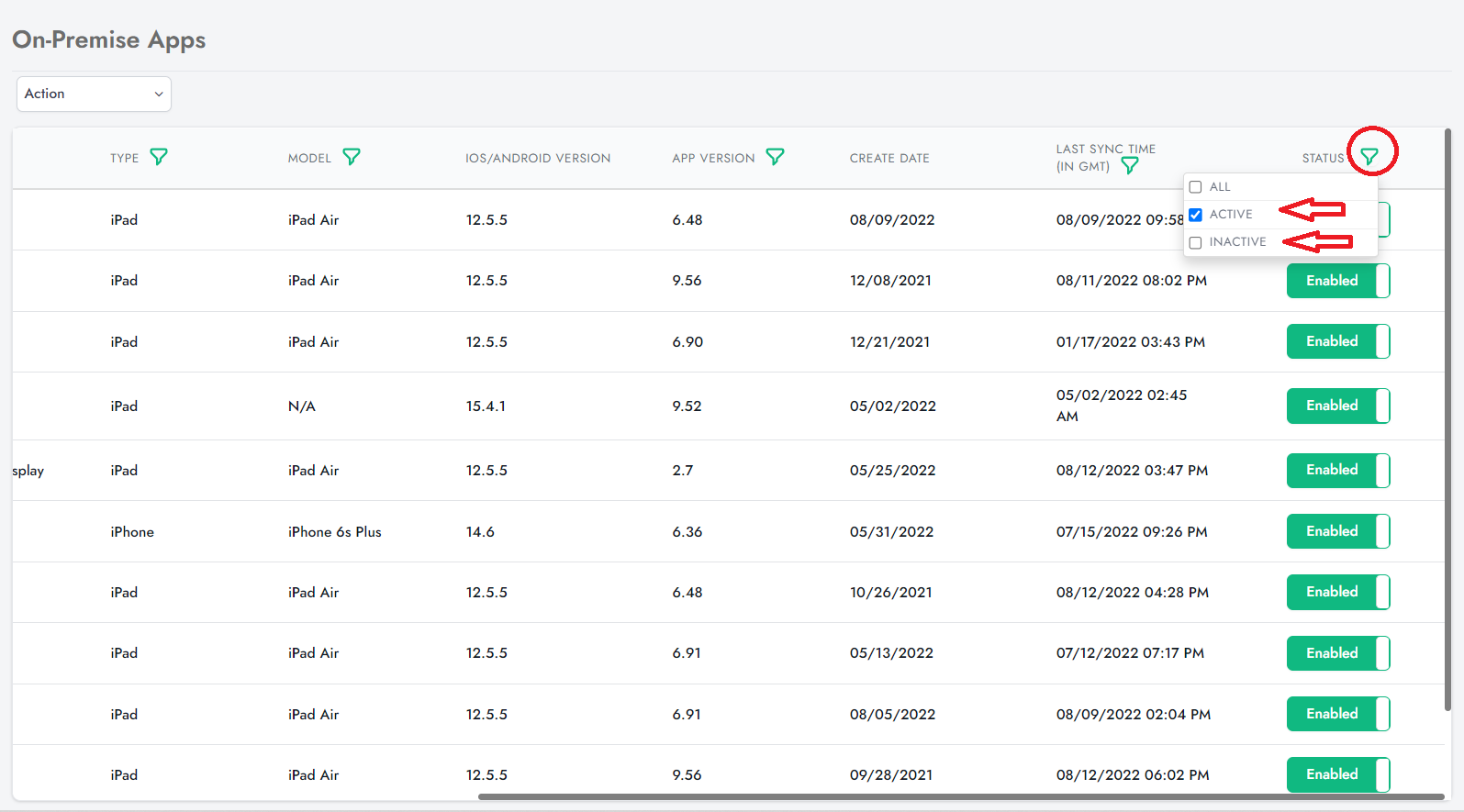Toggle Enabled switch for row created 05/13/2022
Screen dimensions: 1464x812
click(1338, 653)
